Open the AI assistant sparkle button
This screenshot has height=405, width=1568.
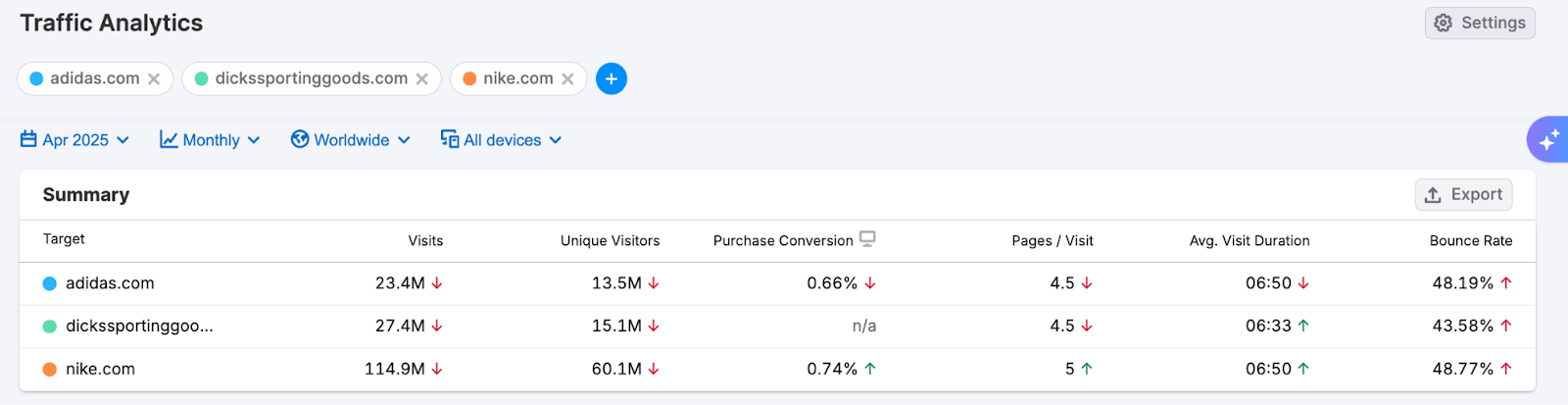tap(1548, 140)
